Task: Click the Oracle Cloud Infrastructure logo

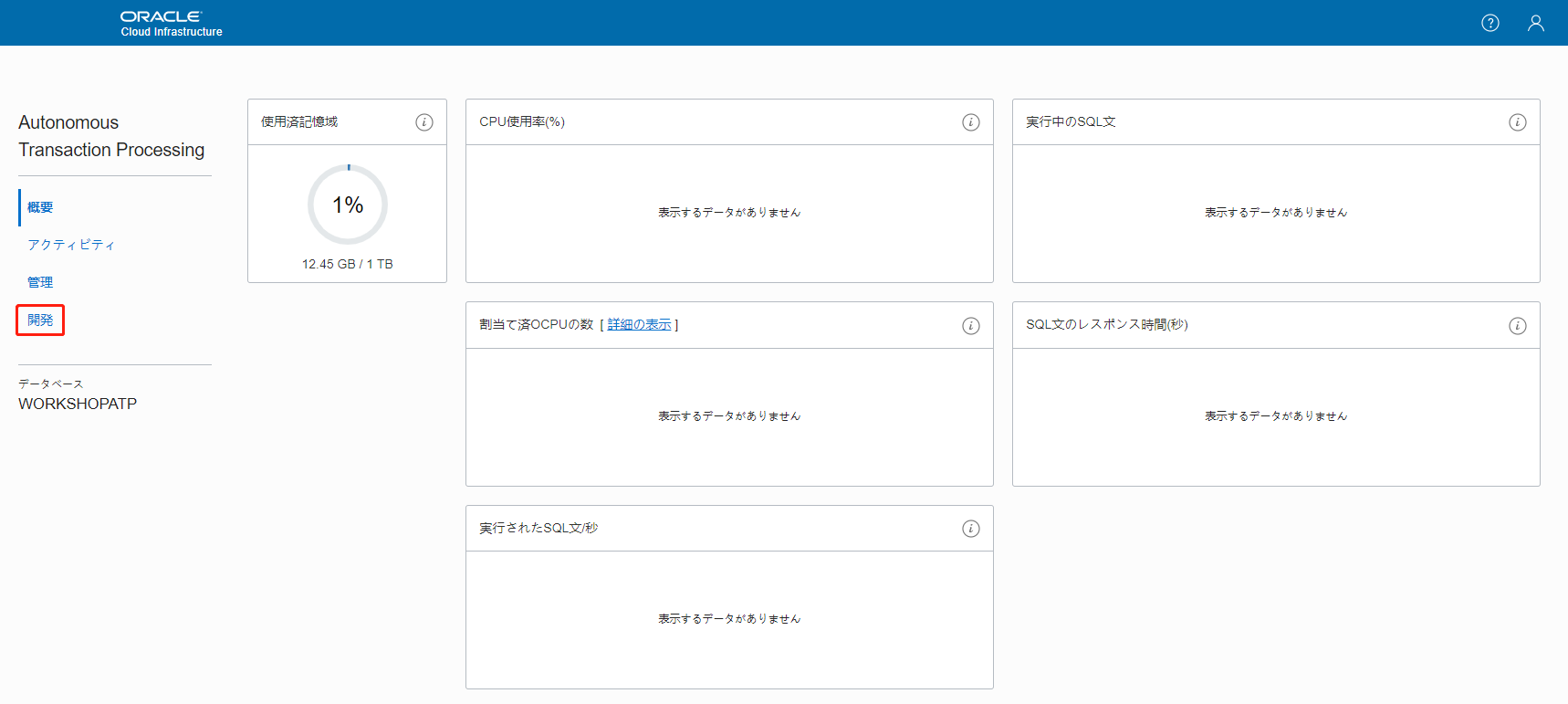Action: coord(171,23)
